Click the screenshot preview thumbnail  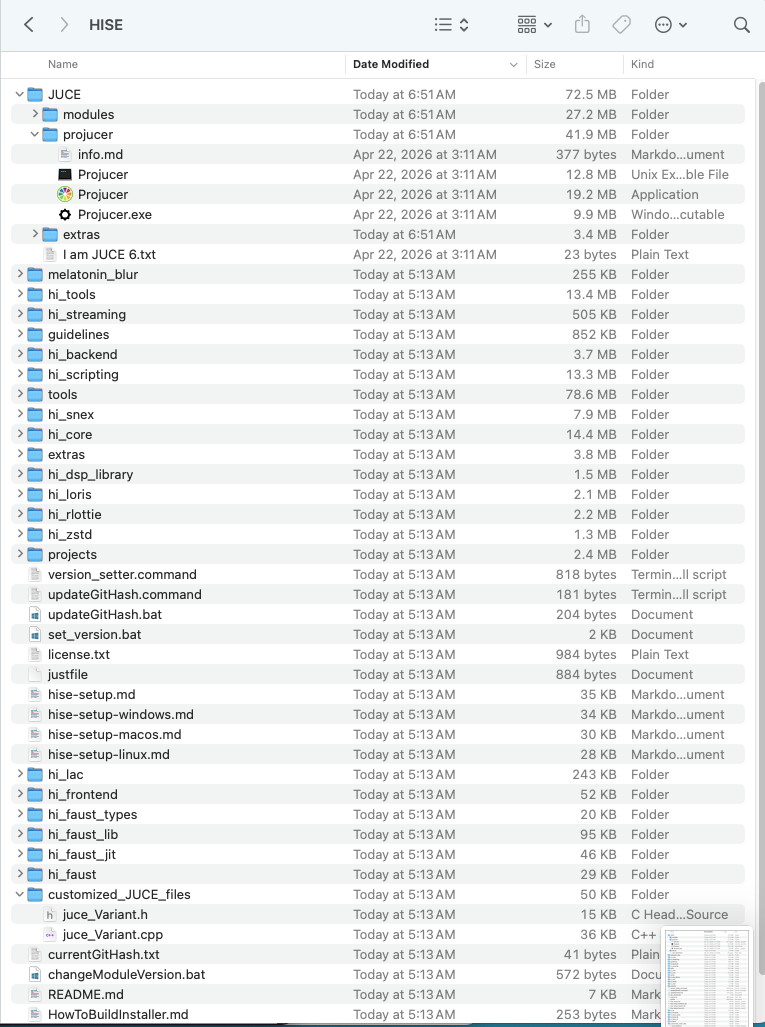(x=707, y=977)
